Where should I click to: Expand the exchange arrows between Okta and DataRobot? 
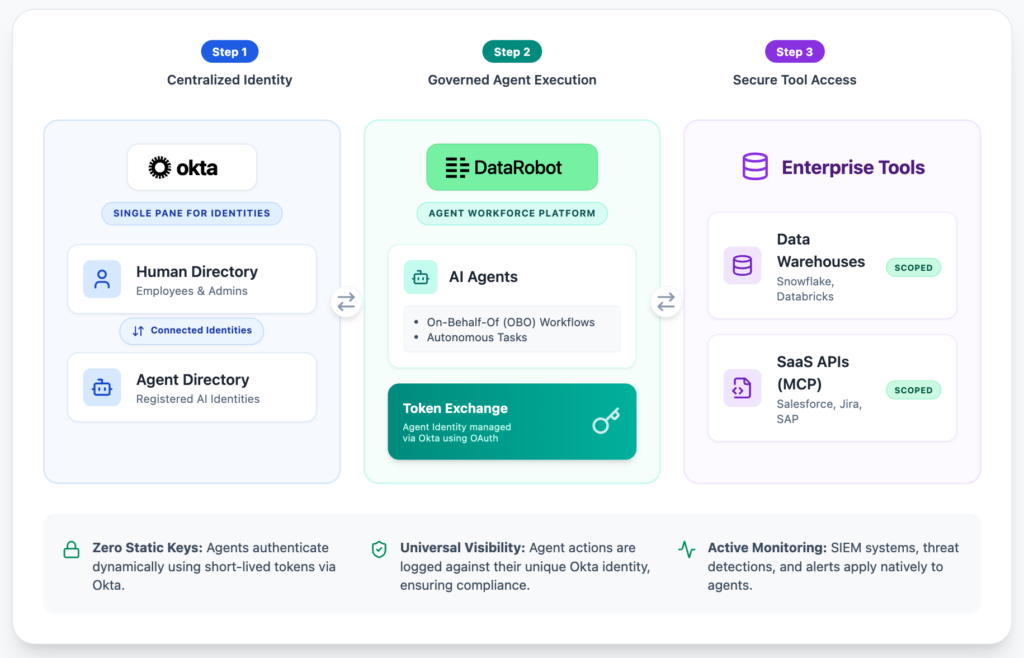point(346,300)
